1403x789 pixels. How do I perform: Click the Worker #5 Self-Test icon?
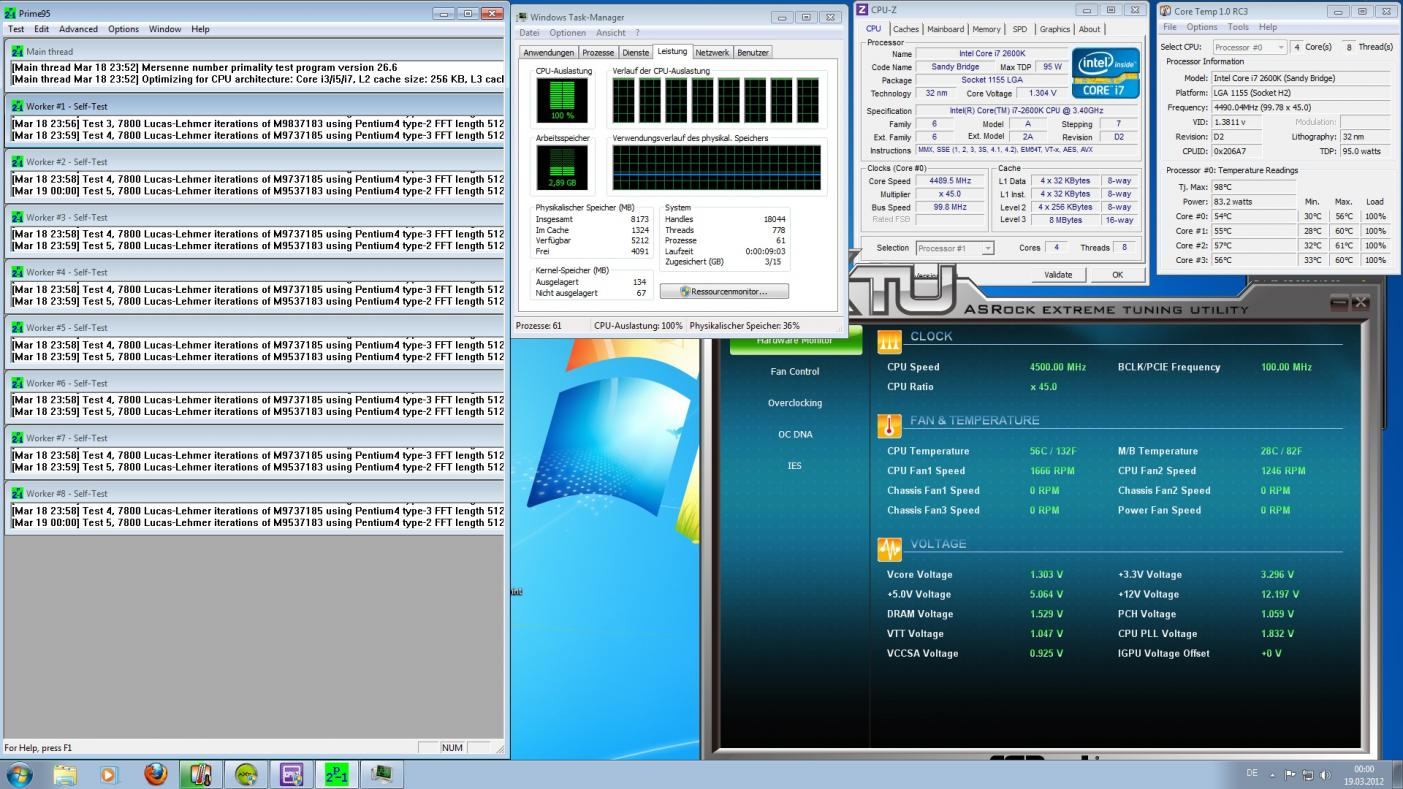(x=17, y=327)
